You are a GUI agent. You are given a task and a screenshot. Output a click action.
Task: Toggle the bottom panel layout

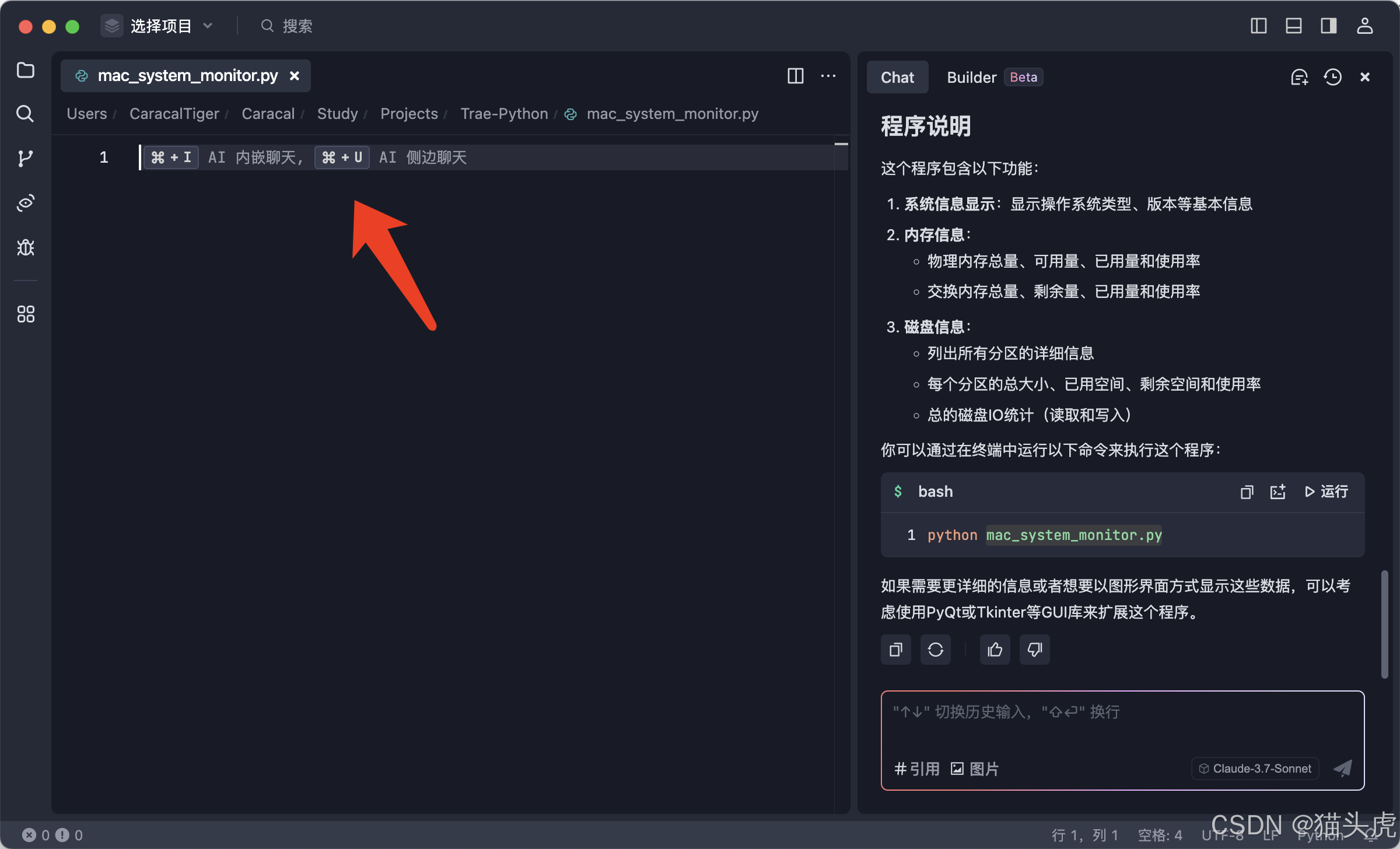pyautogui.click(x=1294, y=26)
